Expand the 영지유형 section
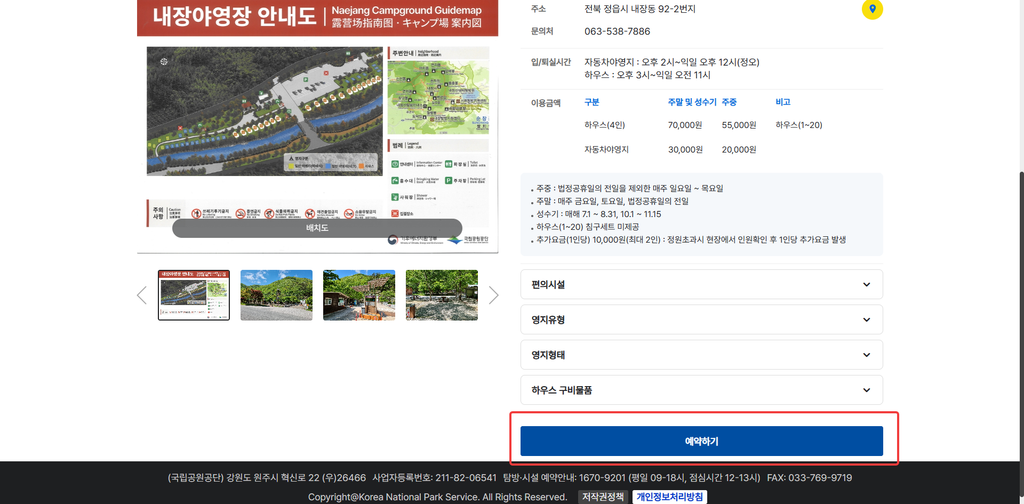 (x=701, y=320)
